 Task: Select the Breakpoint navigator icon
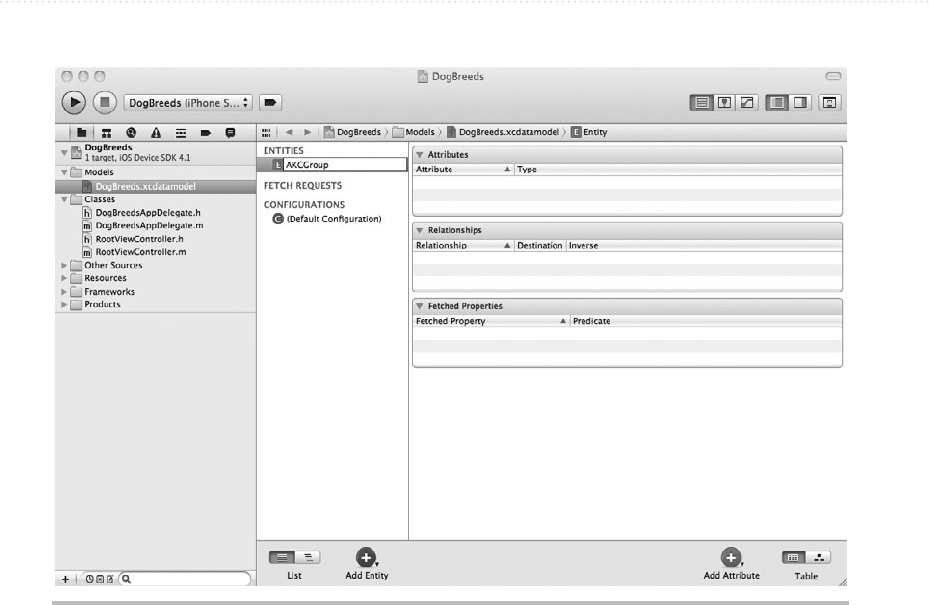point(206,133)
